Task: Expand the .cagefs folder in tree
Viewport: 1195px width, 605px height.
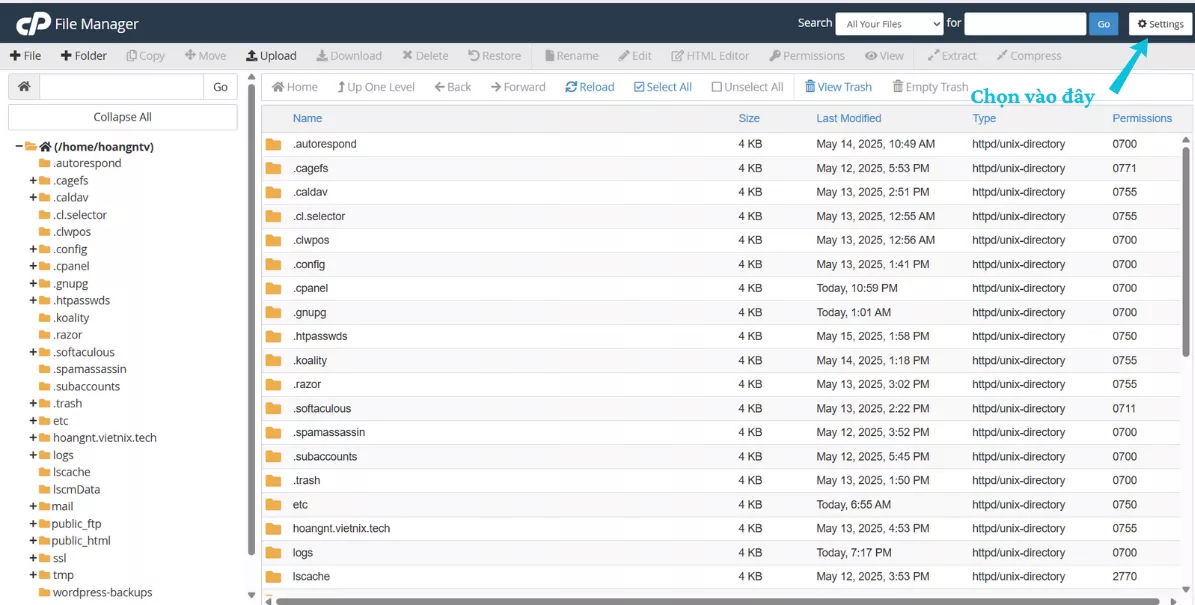Action: pyautogui.click(x=33, y=181)
